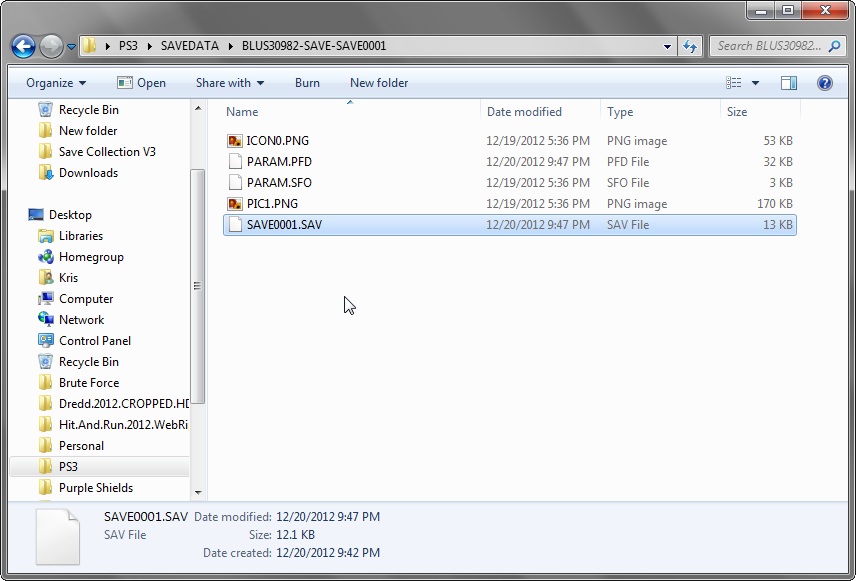Open the Purple Shields folder
The height and width of the screenshot is (581, 856).
[x=96, y=488]
